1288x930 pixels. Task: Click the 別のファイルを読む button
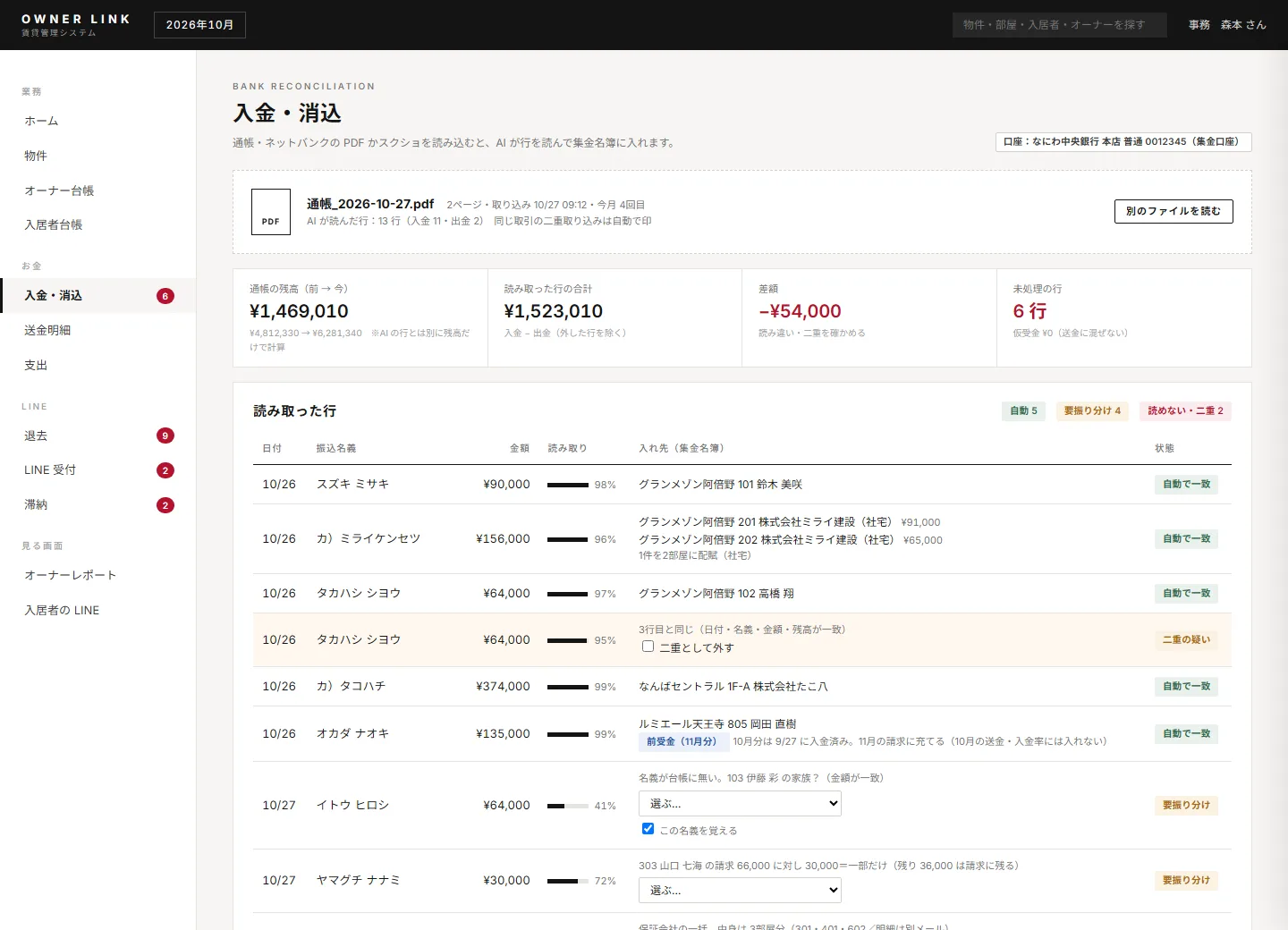coord(1174,211)
